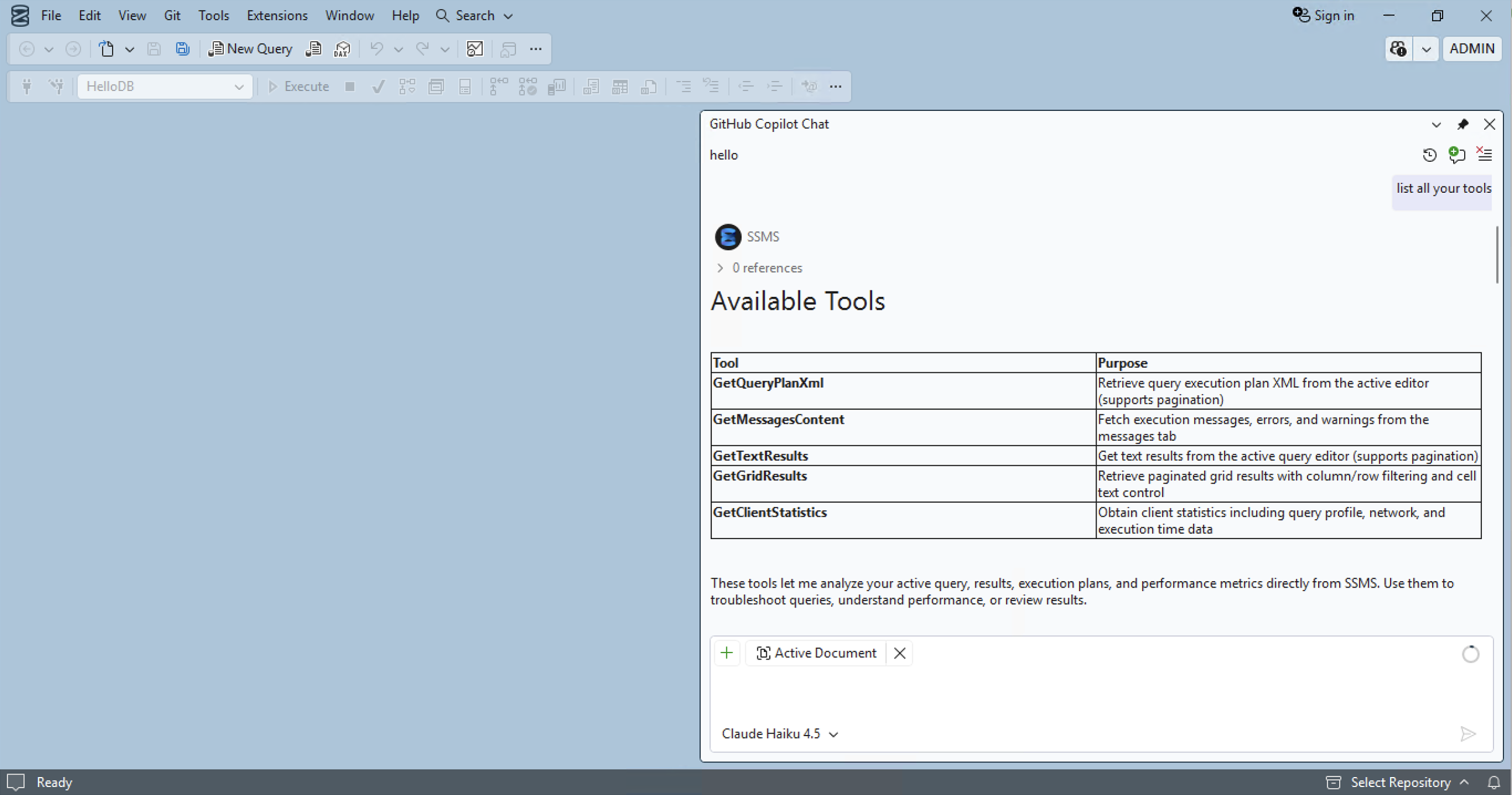Screen dimensions: 1512x795
Task: Specify values for template parameters
Action: [x=810, y=86]
